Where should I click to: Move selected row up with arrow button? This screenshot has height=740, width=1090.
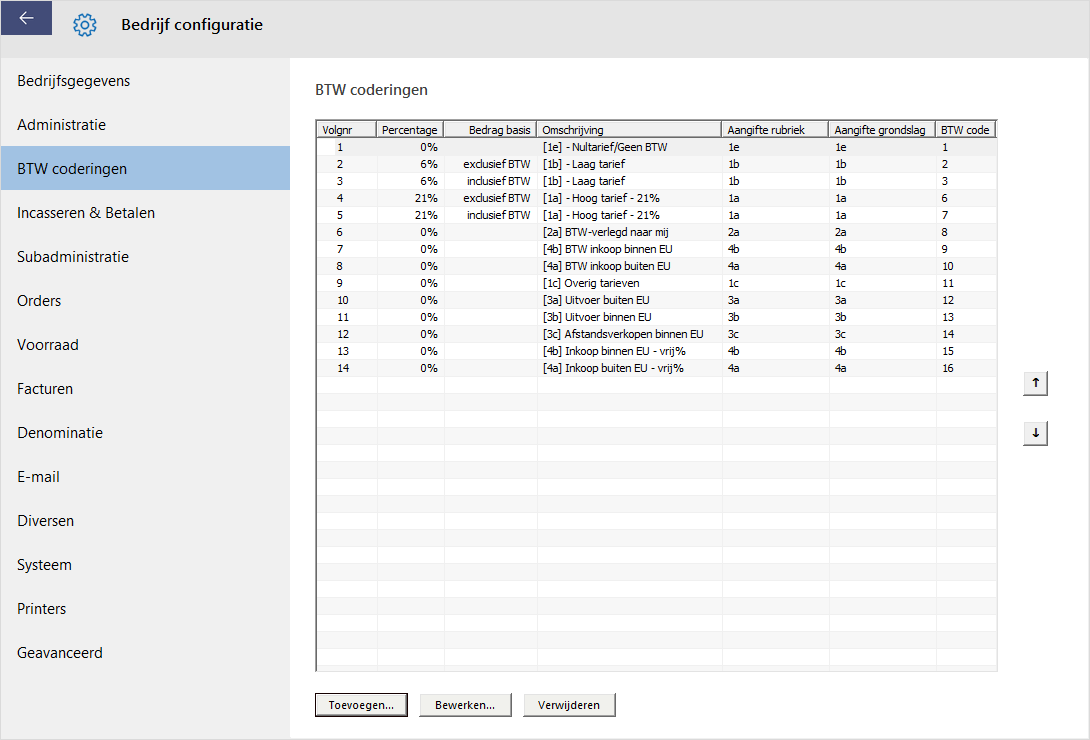click(1035, 383)
